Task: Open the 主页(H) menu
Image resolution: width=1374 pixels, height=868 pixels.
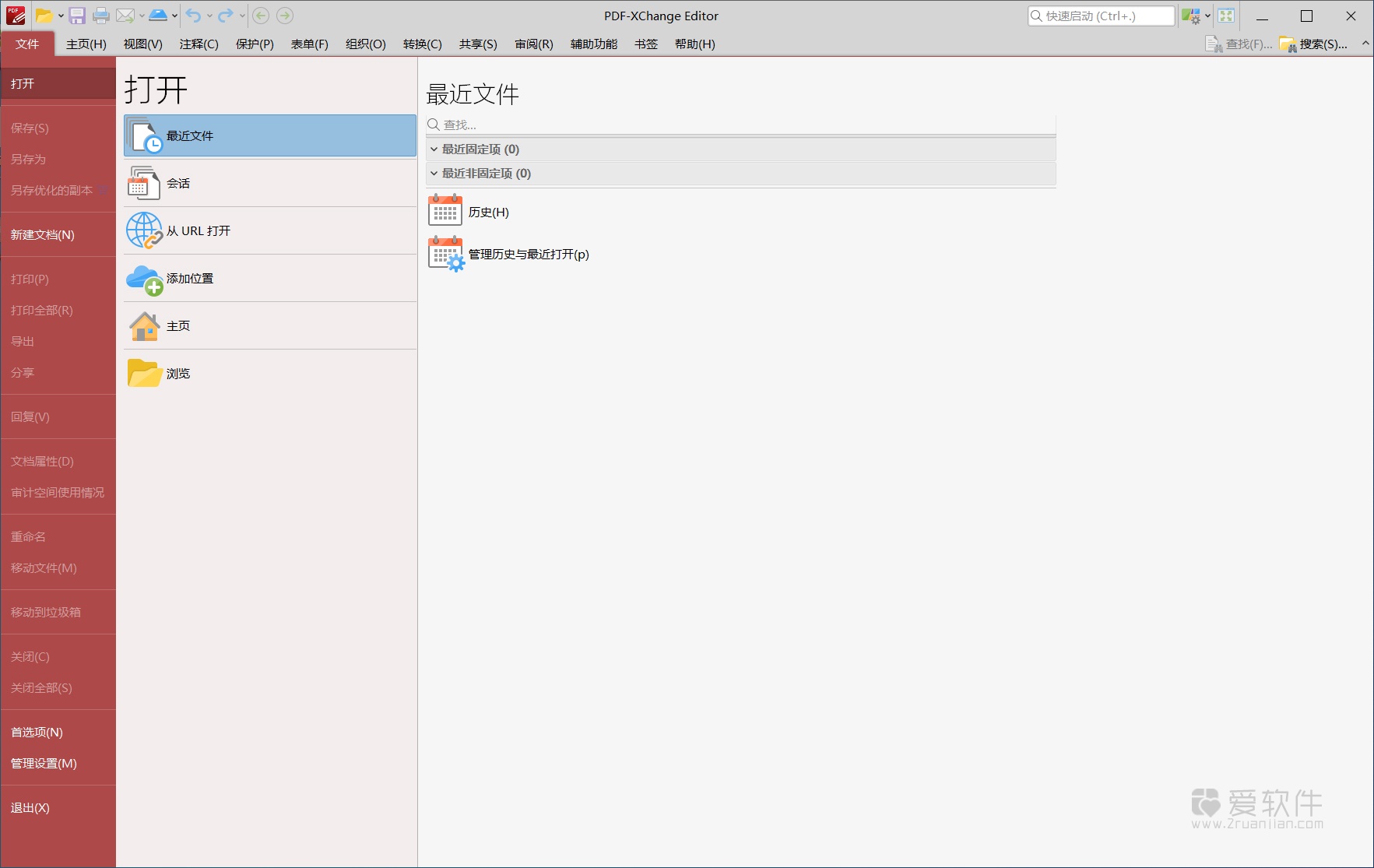Action: (86, 44)
